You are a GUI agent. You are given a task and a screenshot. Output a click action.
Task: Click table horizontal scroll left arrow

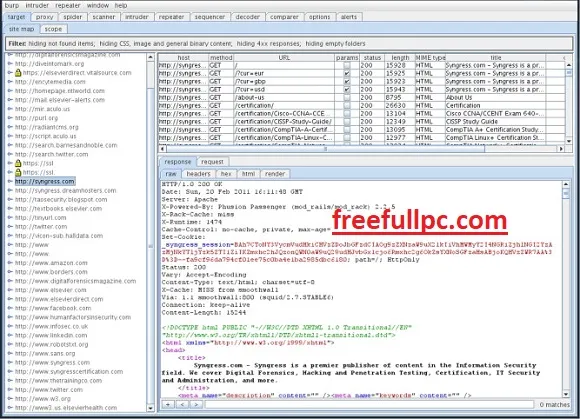pos(162,149)
